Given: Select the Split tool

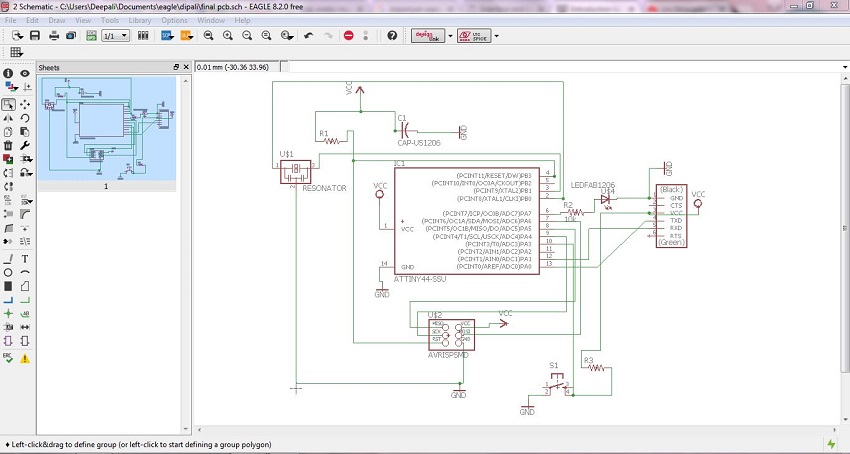Looking at the screenshot, I should click(x=8, y=228).
